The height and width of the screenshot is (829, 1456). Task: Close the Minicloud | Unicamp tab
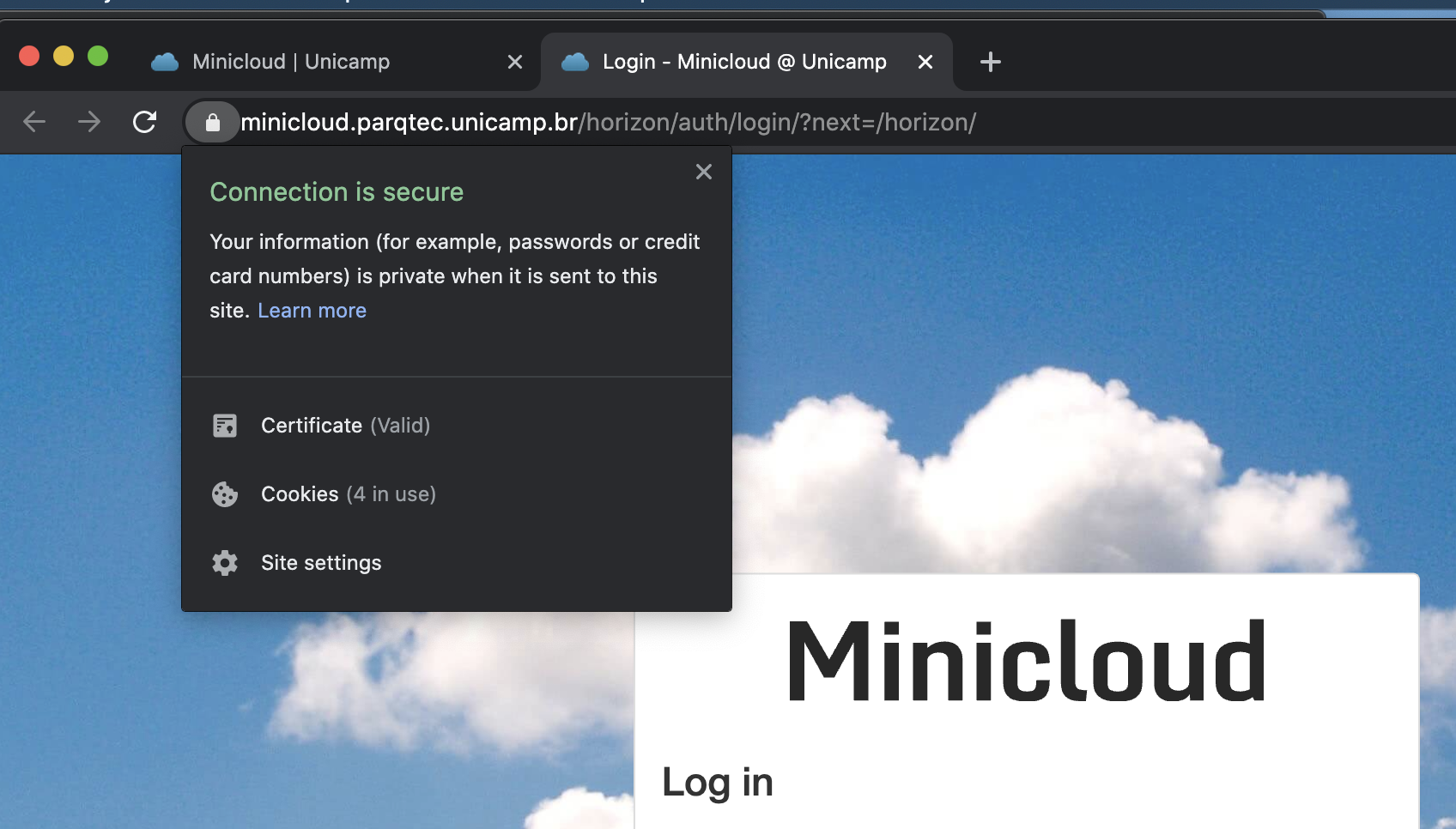click(515, 62)
